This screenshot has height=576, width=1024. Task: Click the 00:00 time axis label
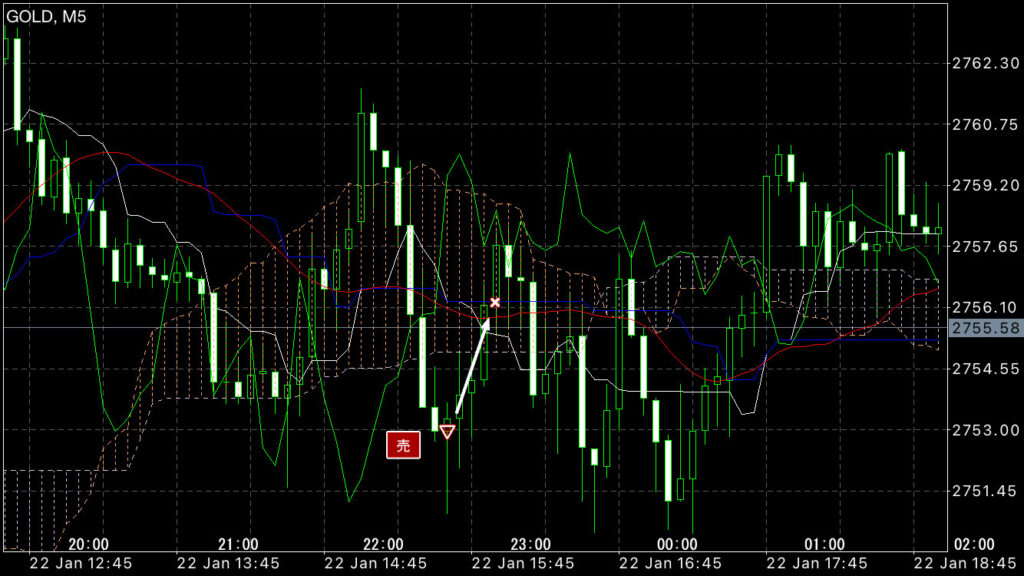tap(677, 544)
